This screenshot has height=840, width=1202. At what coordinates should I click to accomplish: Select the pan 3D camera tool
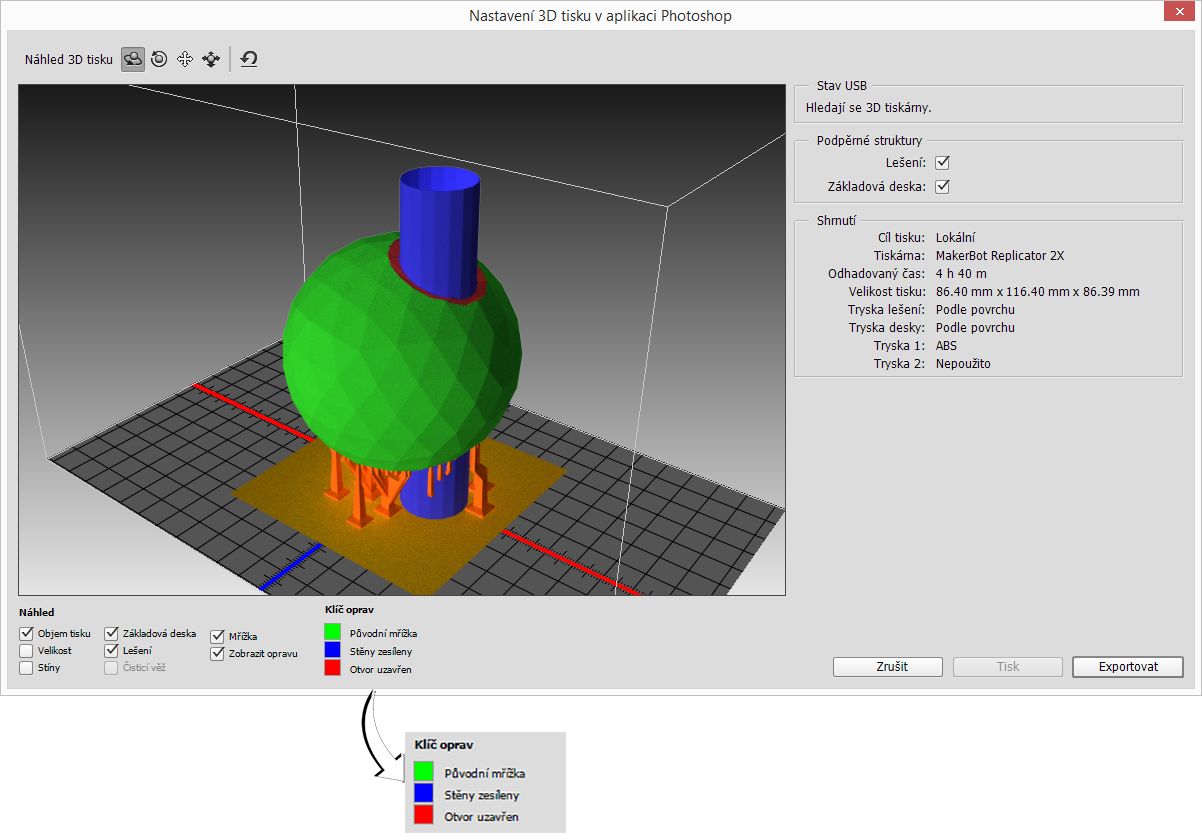185,59
